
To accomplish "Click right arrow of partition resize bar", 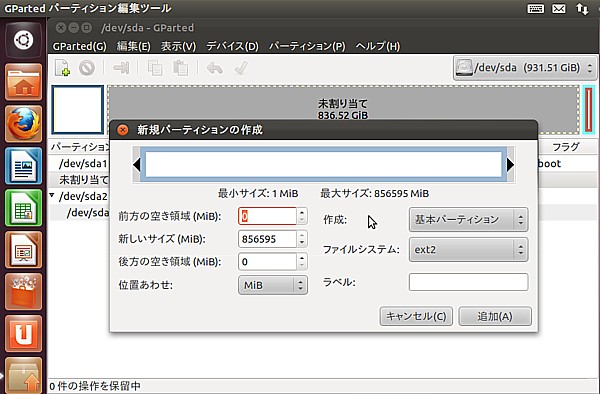I will pos(510,165).
